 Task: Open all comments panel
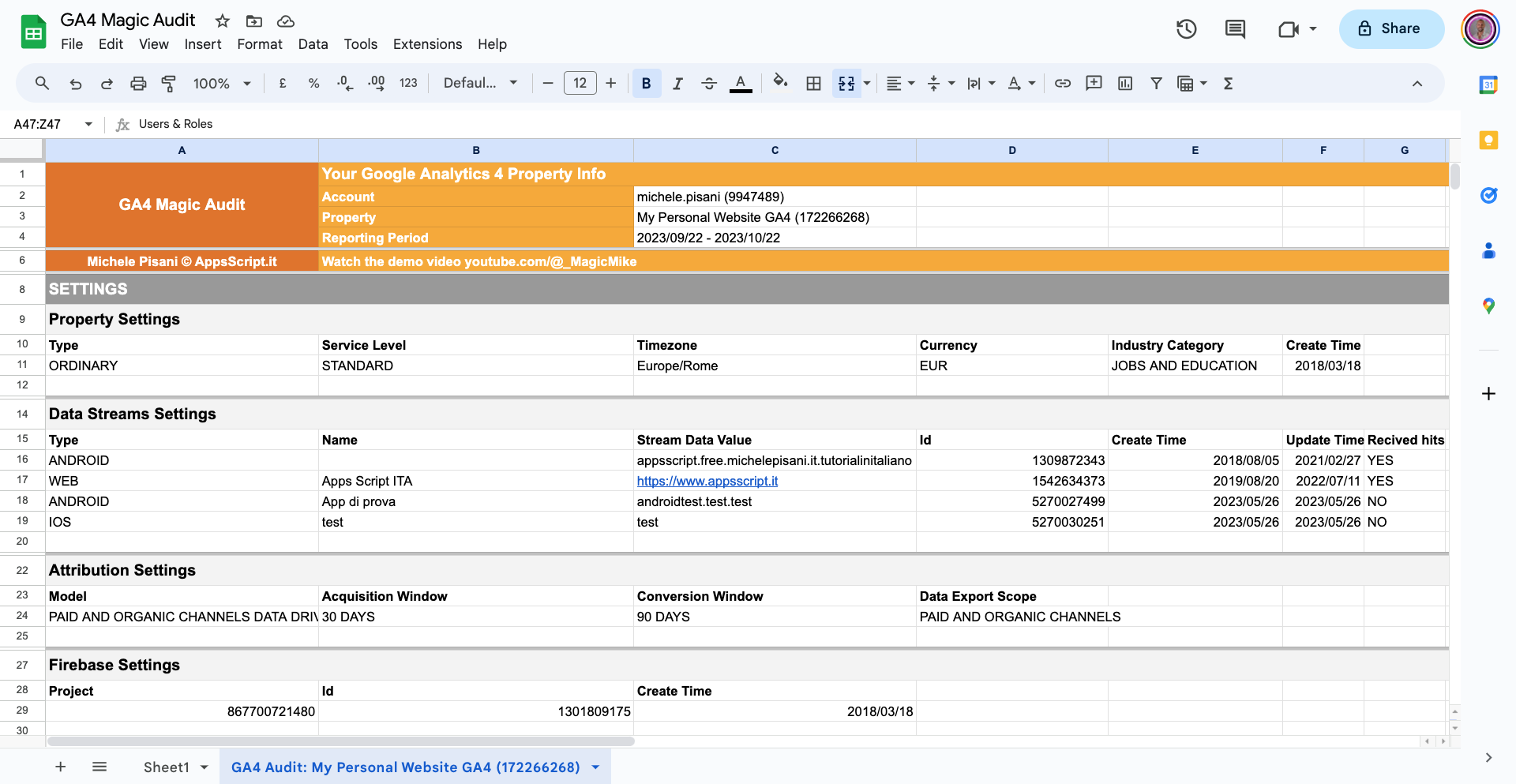click(1235, 29)
